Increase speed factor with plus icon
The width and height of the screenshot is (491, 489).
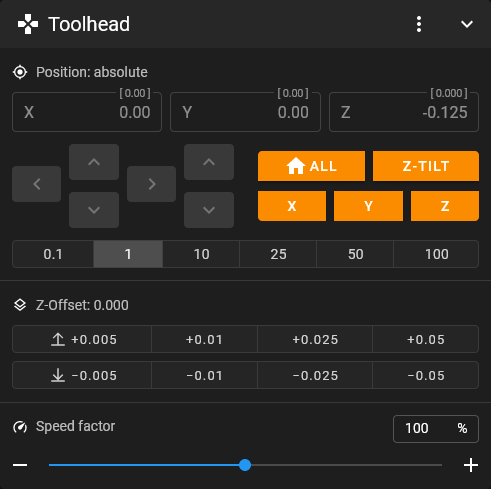point(471,465)
